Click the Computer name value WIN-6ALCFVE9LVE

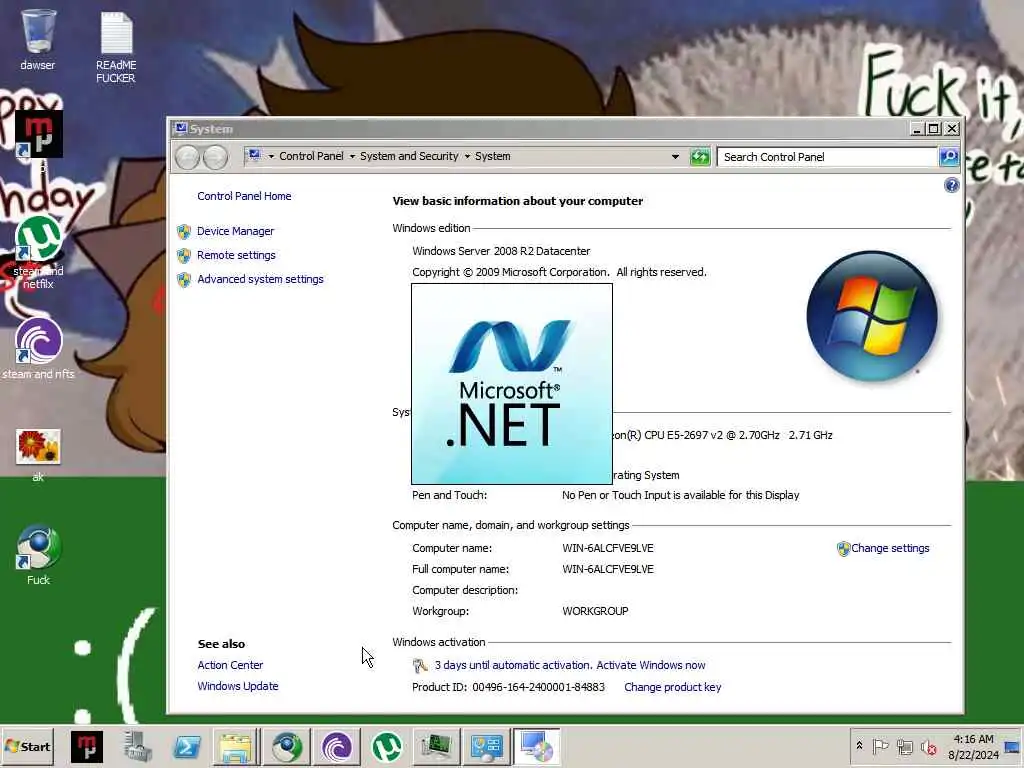click(x=607, y=548)
